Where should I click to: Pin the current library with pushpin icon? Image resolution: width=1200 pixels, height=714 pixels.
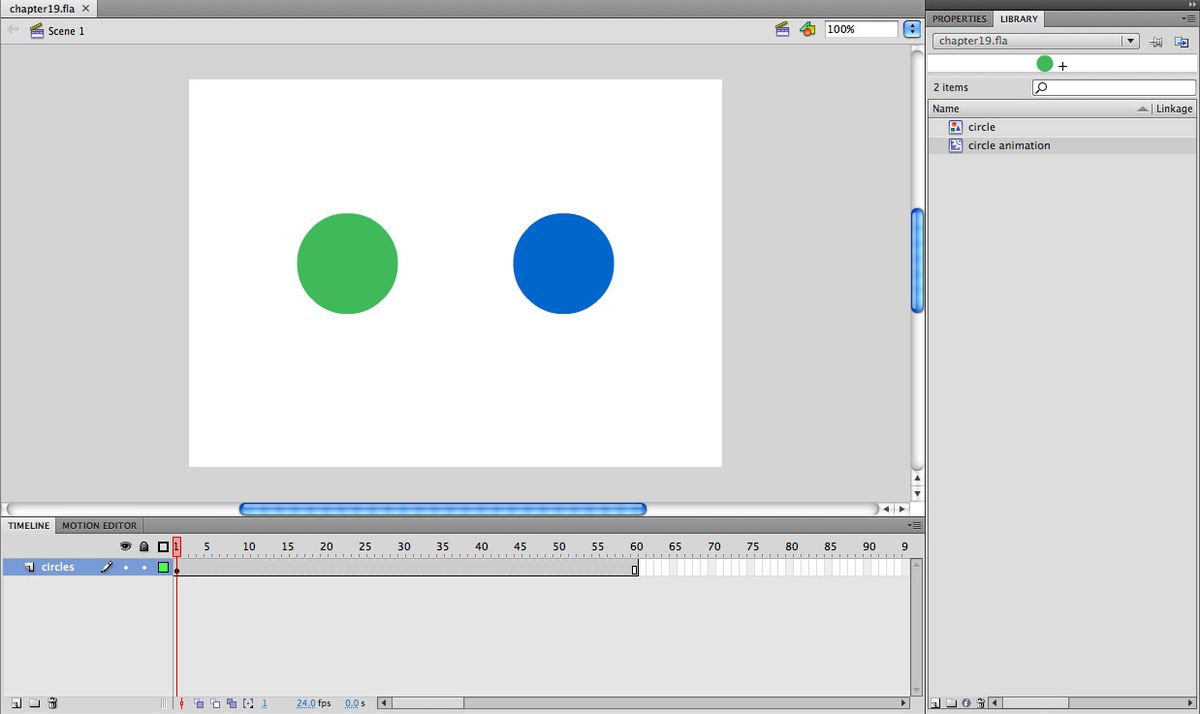click(x=1156, y=42)
